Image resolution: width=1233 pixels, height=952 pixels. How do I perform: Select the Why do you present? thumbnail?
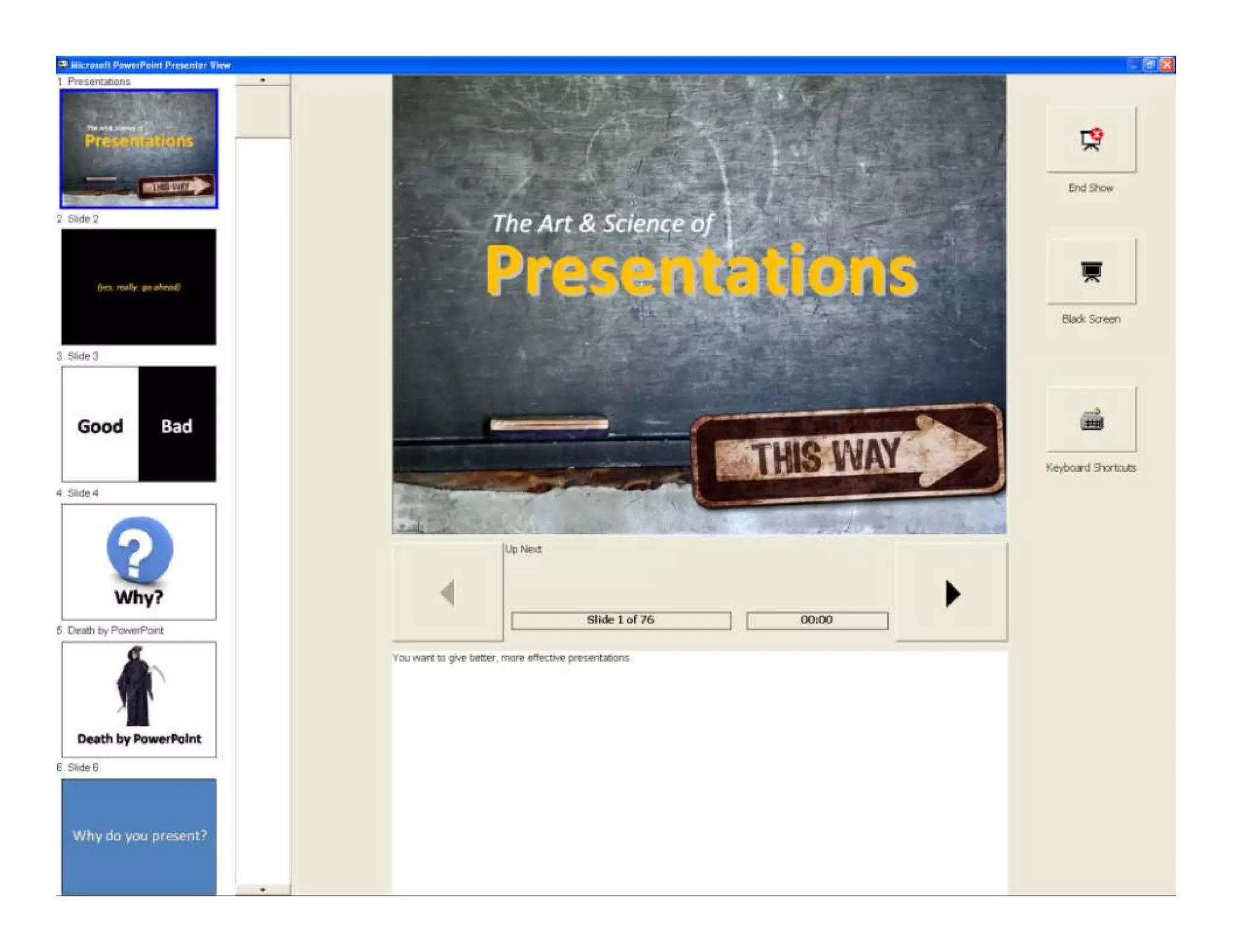[138, 836]
